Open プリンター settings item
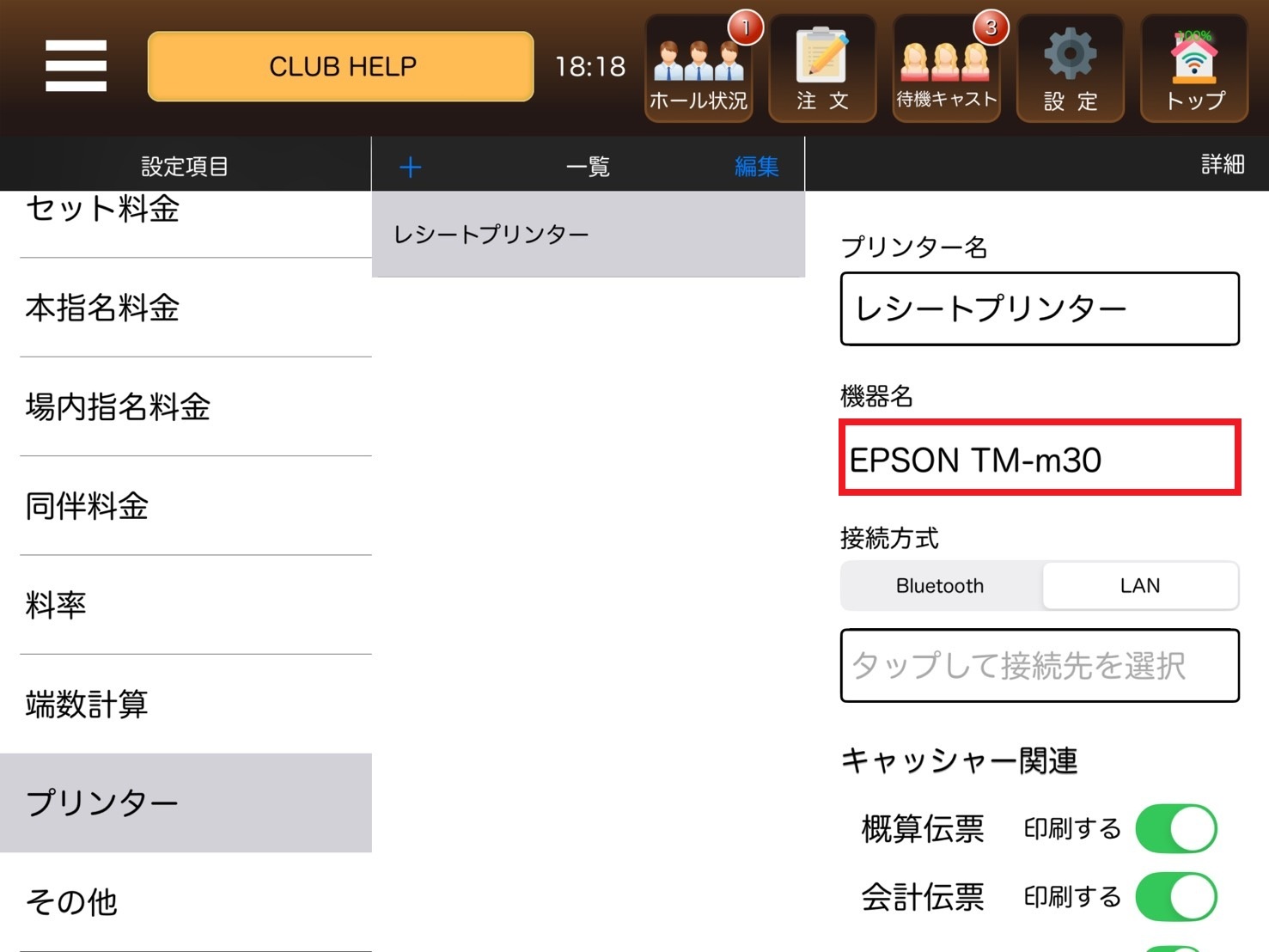Viewport: 1269px width, 952px height. click(x=186, y=802)
